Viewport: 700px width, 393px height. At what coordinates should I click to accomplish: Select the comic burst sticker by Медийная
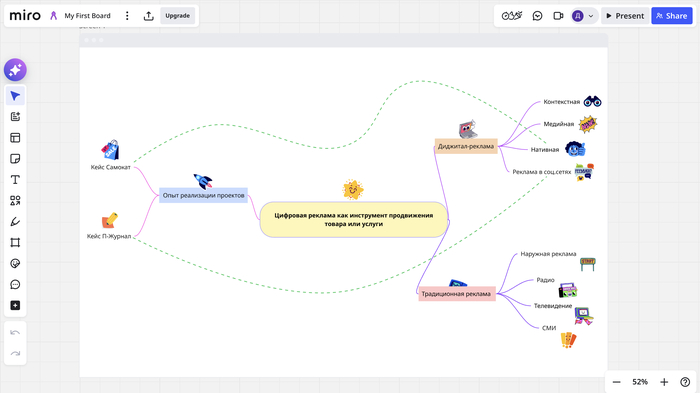(588, 125)
